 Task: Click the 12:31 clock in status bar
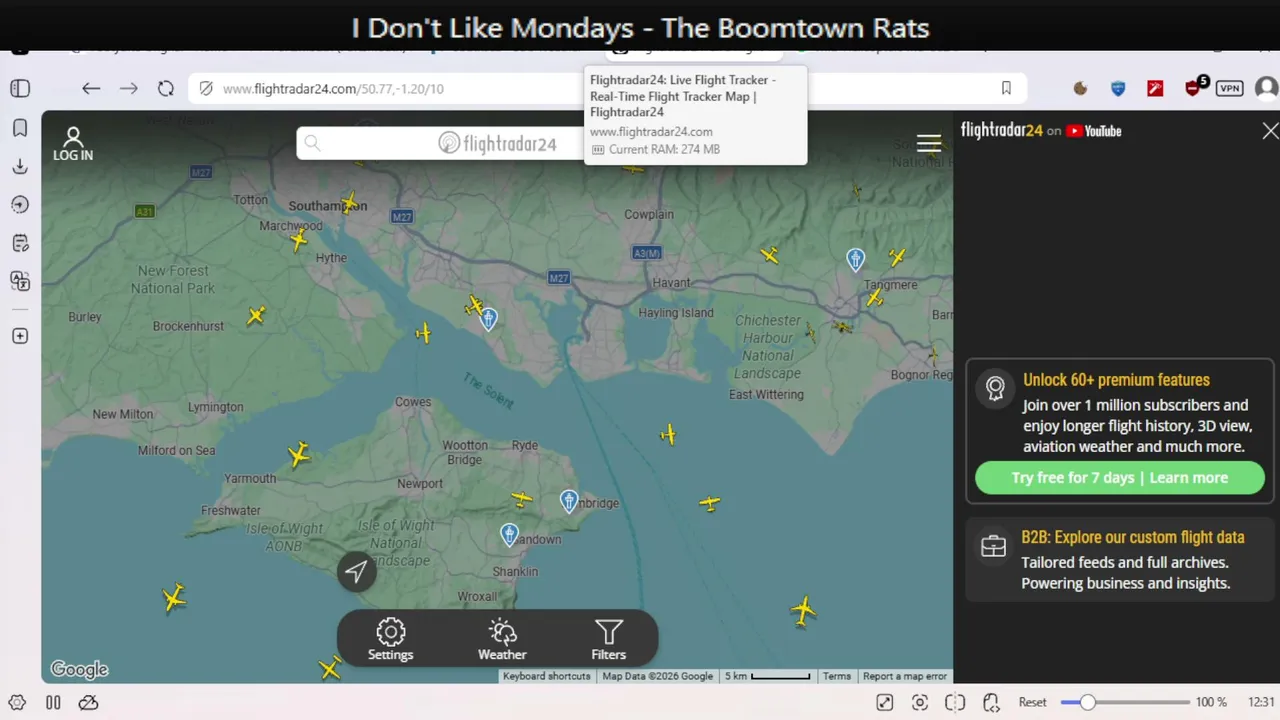pos(1261,702)
